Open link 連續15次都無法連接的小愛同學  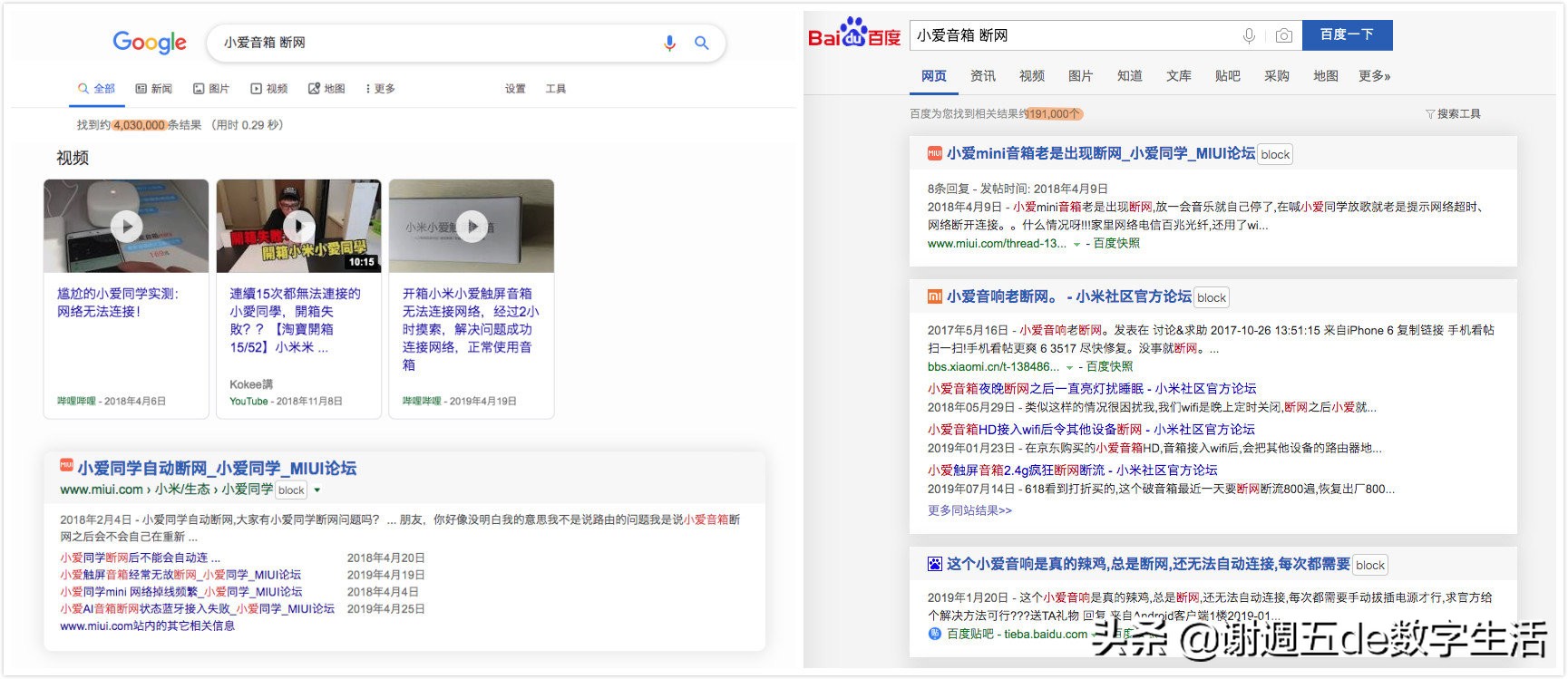tap(295, 320)
